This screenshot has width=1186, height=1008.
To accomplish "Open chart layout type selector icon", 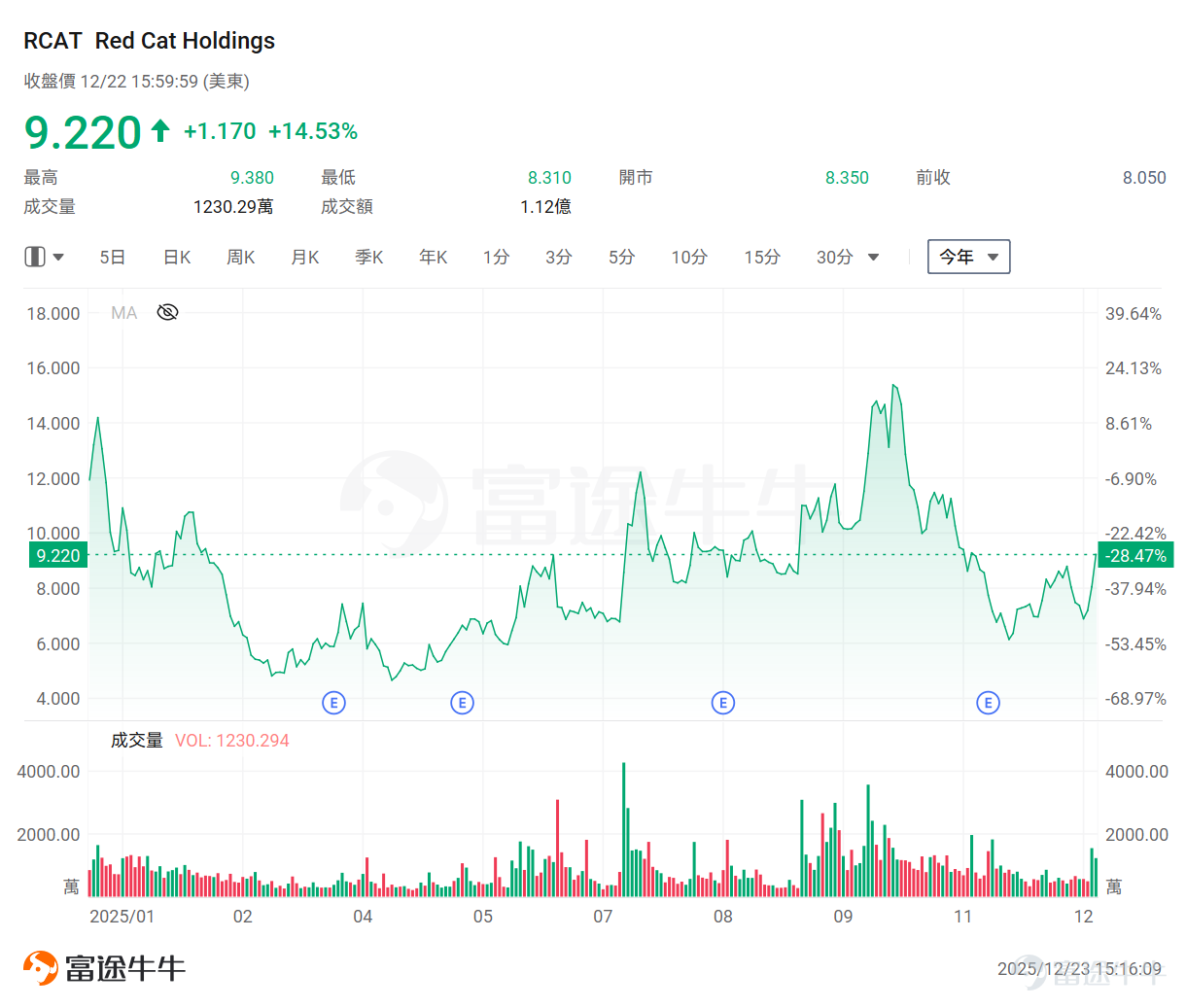I will click(x=35, y=257).
